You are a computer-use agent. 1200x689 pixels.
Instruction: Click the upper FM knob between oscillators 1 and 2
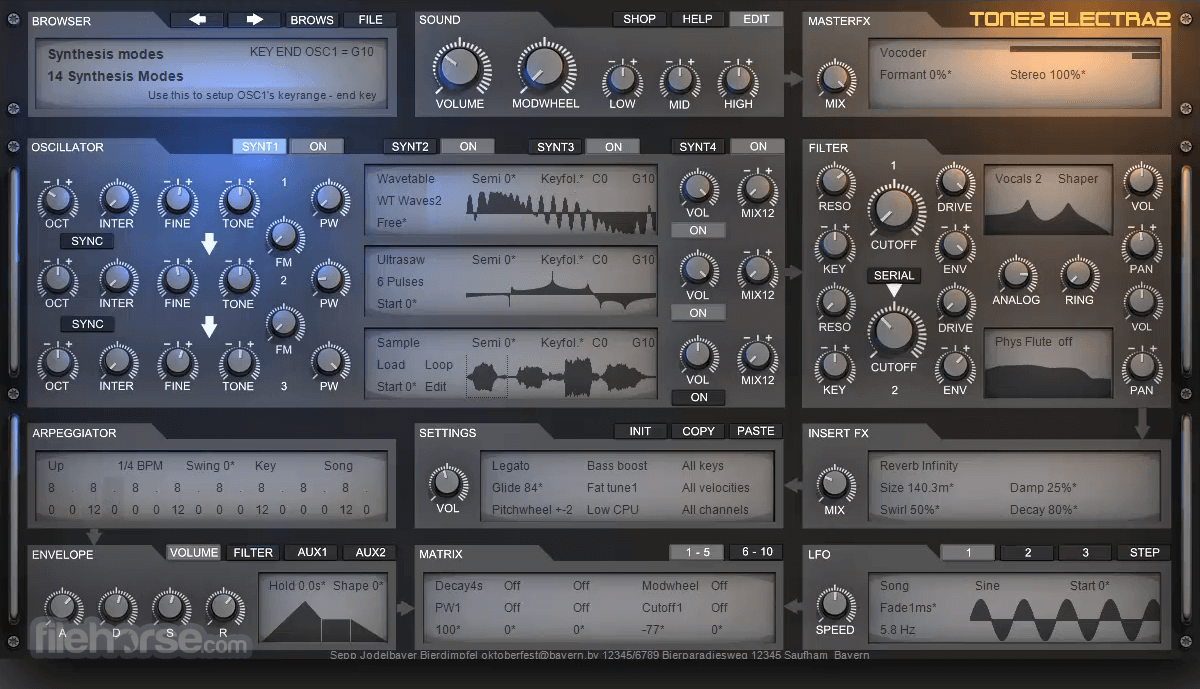click(284, 238)
